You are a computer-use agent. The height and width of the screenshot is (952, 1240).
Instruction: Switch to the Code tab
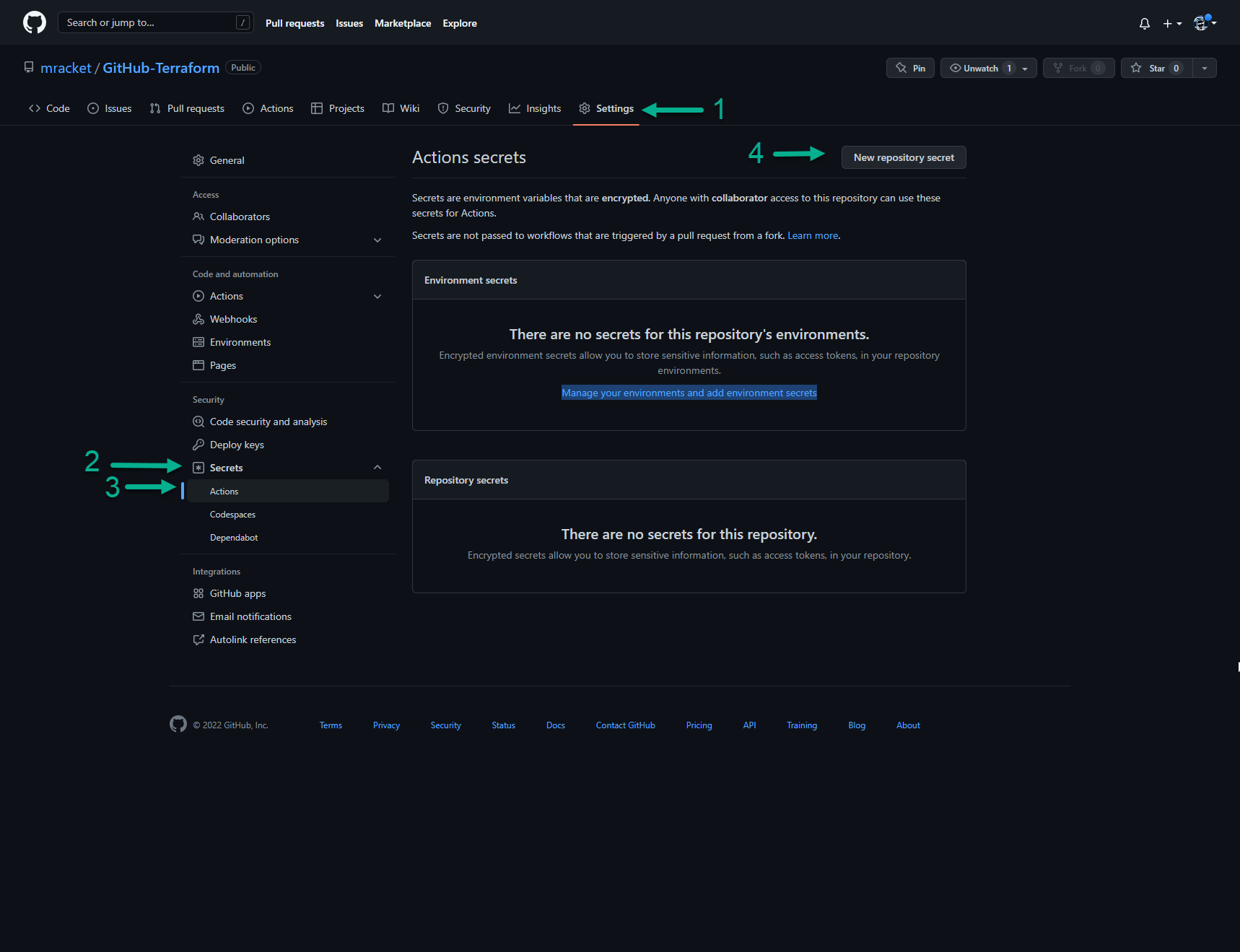(49, 108)
